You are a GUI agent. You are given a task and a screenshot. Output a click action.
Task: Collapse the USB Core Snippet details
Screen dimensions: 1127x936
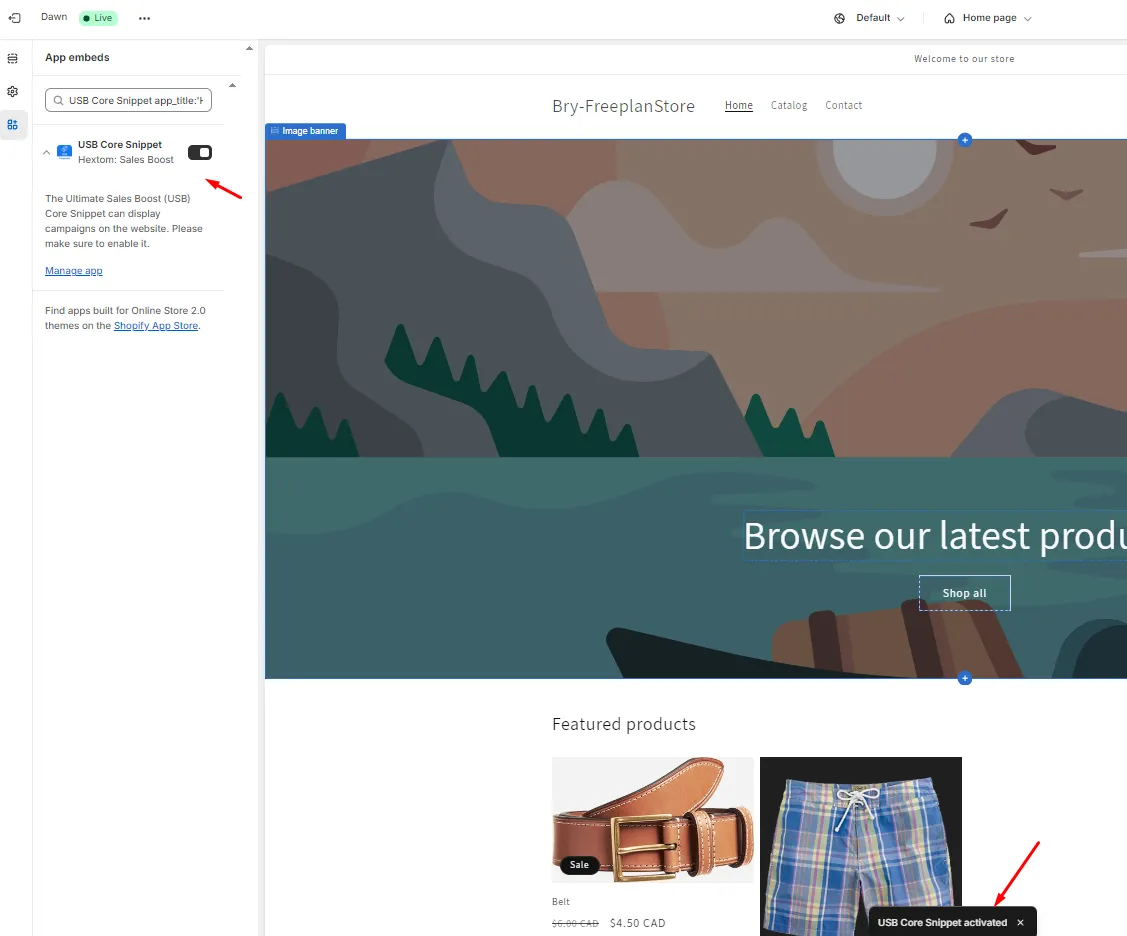[47, 152]
